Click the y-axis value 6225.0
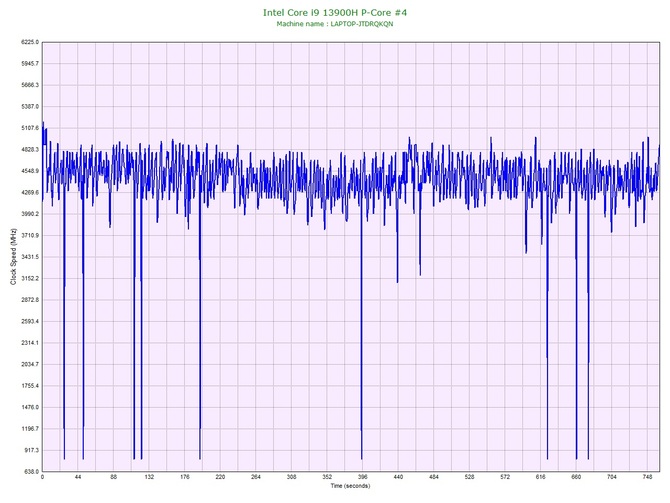This screenshot has width=670, height=503. (30, 42)
